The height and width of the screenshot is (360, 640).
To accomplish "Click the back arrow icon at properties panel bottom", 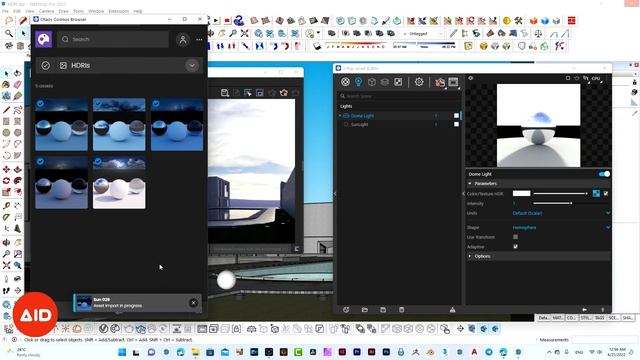I will [584, 310].
